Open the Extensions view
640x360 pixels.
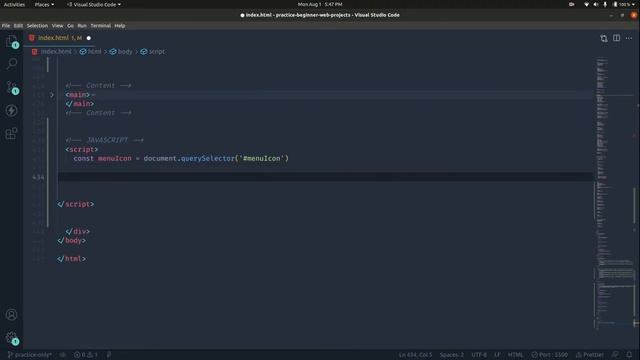pyautogui.click(x=11, y=133)
